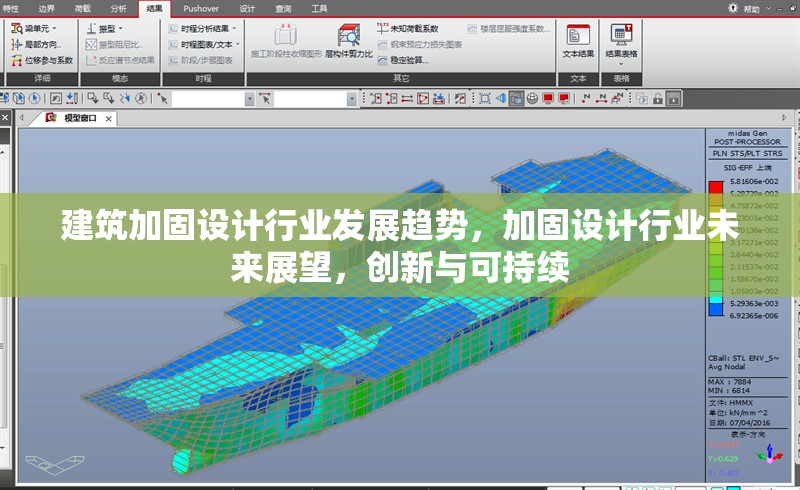
Task: Click the 结果表格 results table icon
Action: click(621, 35)
